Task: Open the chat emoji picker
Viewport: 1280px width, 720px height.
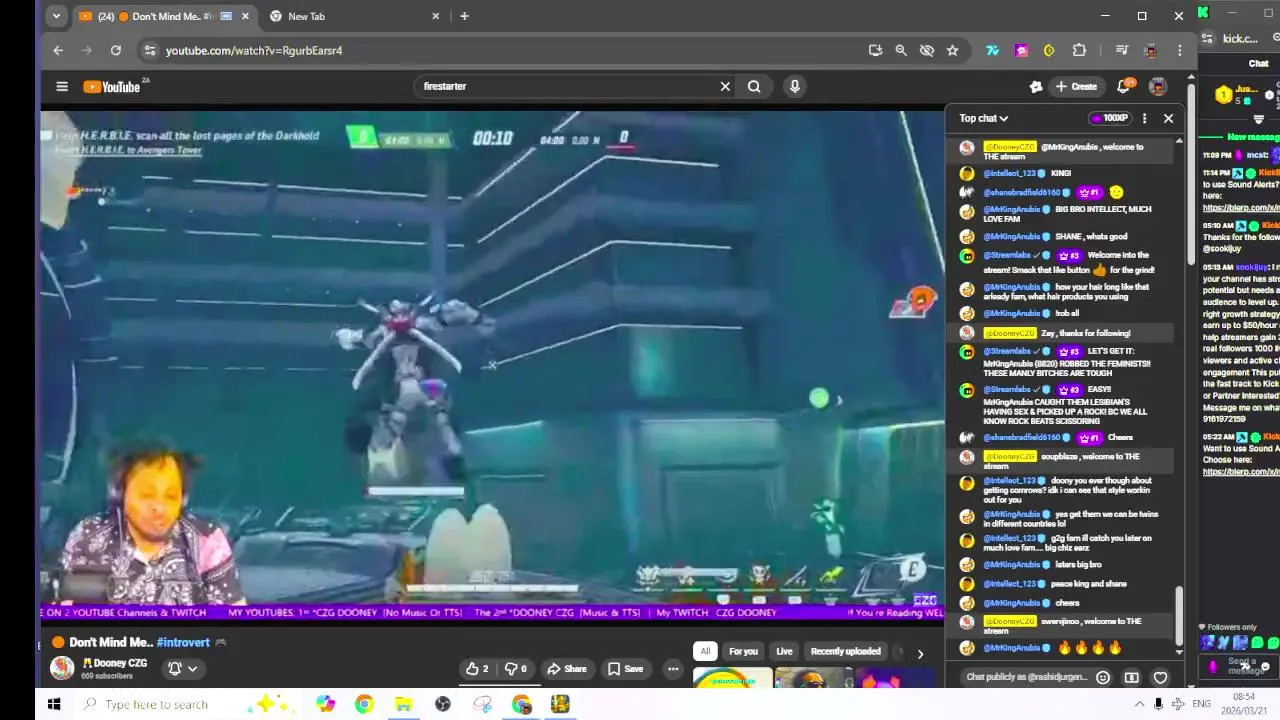Action: coord(1102,677)
